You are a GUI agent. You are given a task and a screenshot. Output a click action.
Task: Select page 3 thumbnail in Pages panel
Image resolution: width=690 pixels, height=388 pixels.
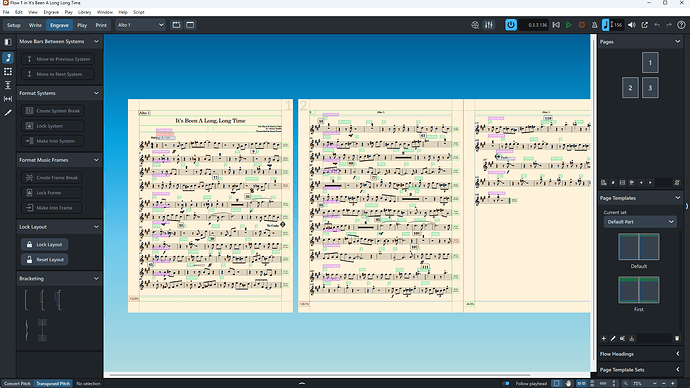650,88
